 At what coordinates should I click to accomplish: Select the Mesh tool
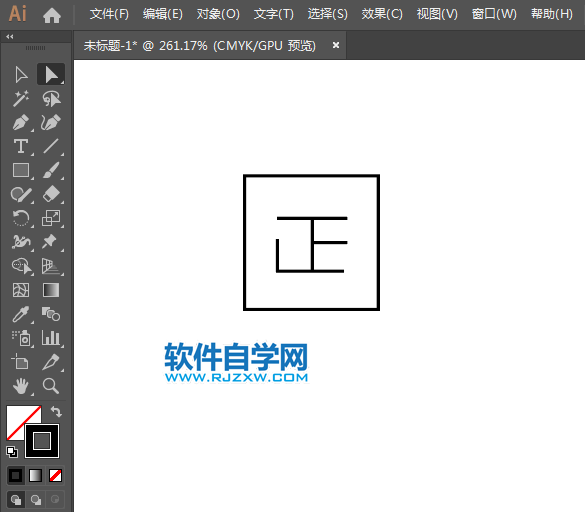pyautogui.click(x=21, y=290)
